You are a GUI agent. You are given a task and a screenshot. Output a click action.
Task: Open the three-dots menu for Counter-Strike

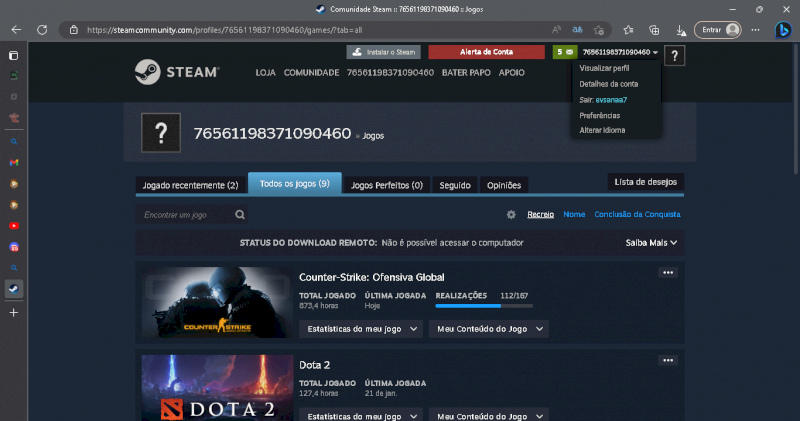click(668, 273)
